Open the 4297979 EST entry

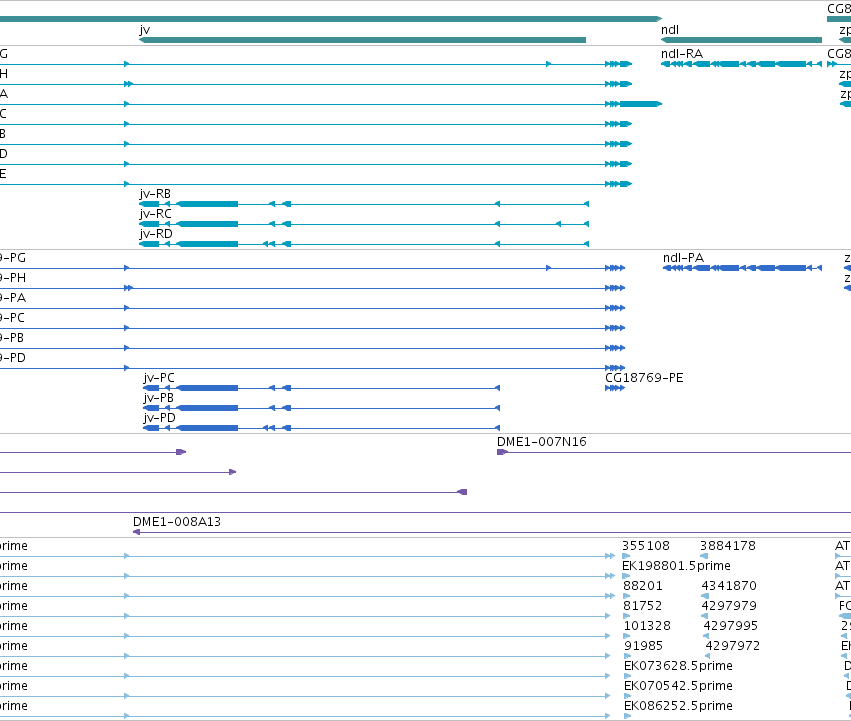pos(729,606)
